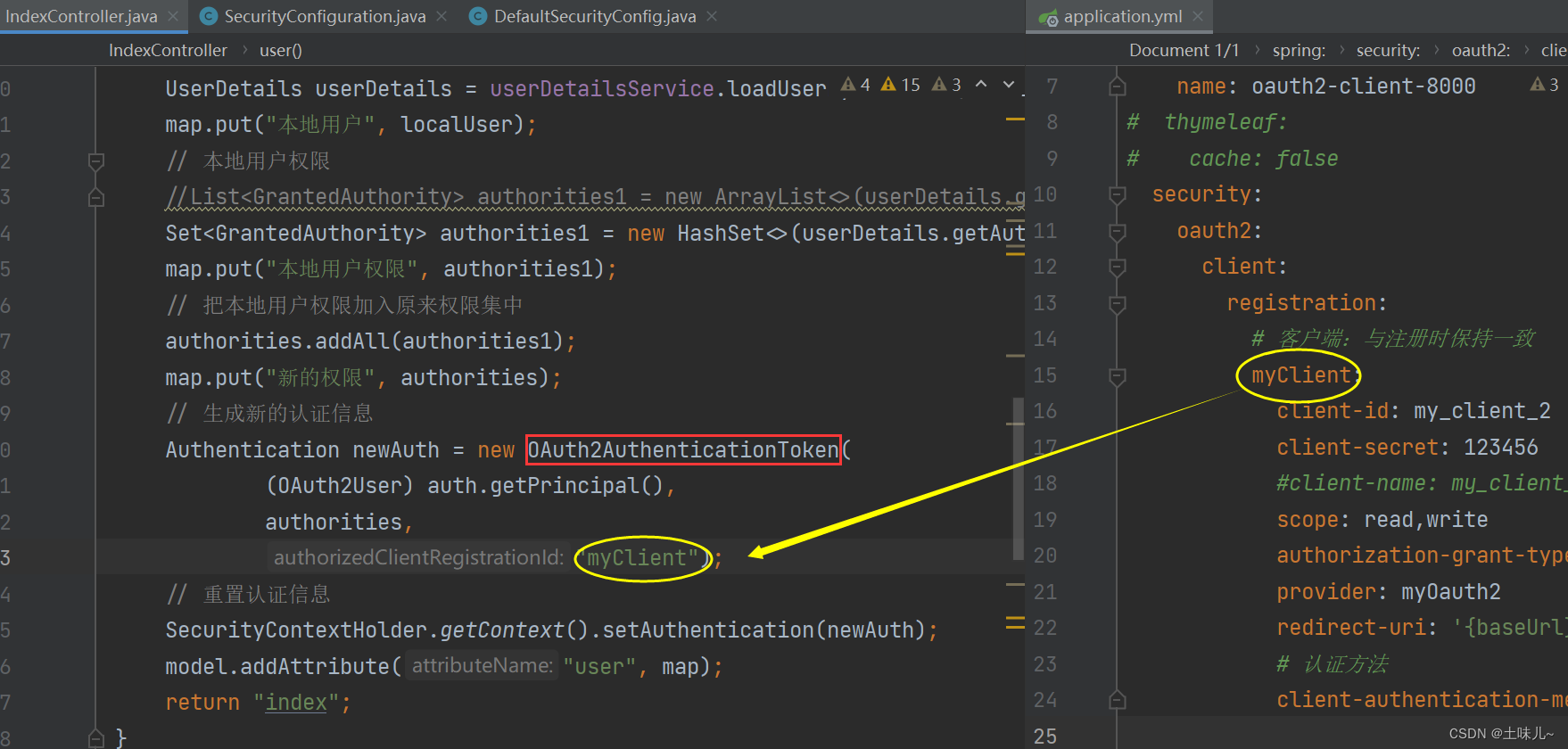Open the weak warnings indicator showing 3 in Java editor
Viewport: 1568px width, 749px height.
[x=946, y=85]
